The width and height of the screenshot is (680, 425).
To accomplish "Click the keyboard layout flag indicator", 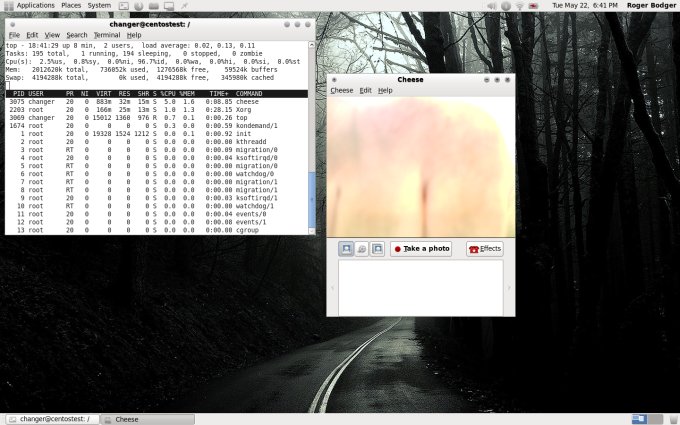I will (533, 5).
